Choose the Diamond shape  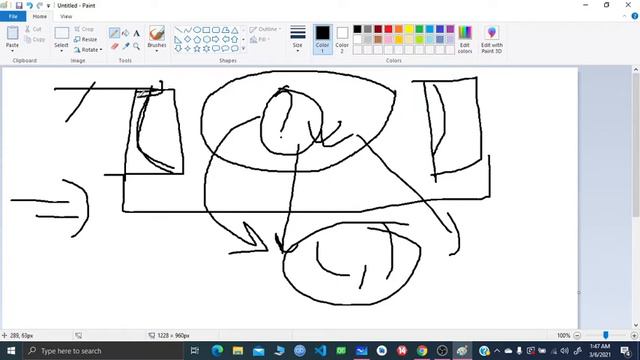(x=188, y=40)
